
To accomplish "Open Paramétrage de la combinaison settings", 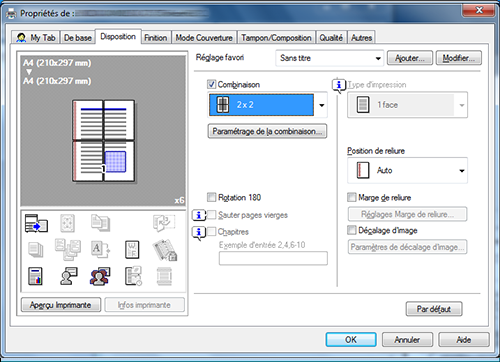I will [x=267, y=131].
